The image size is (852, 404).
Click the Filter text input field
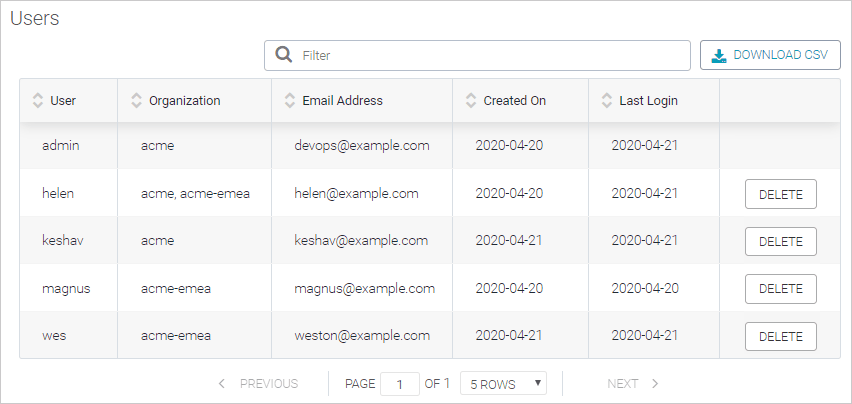490,55
